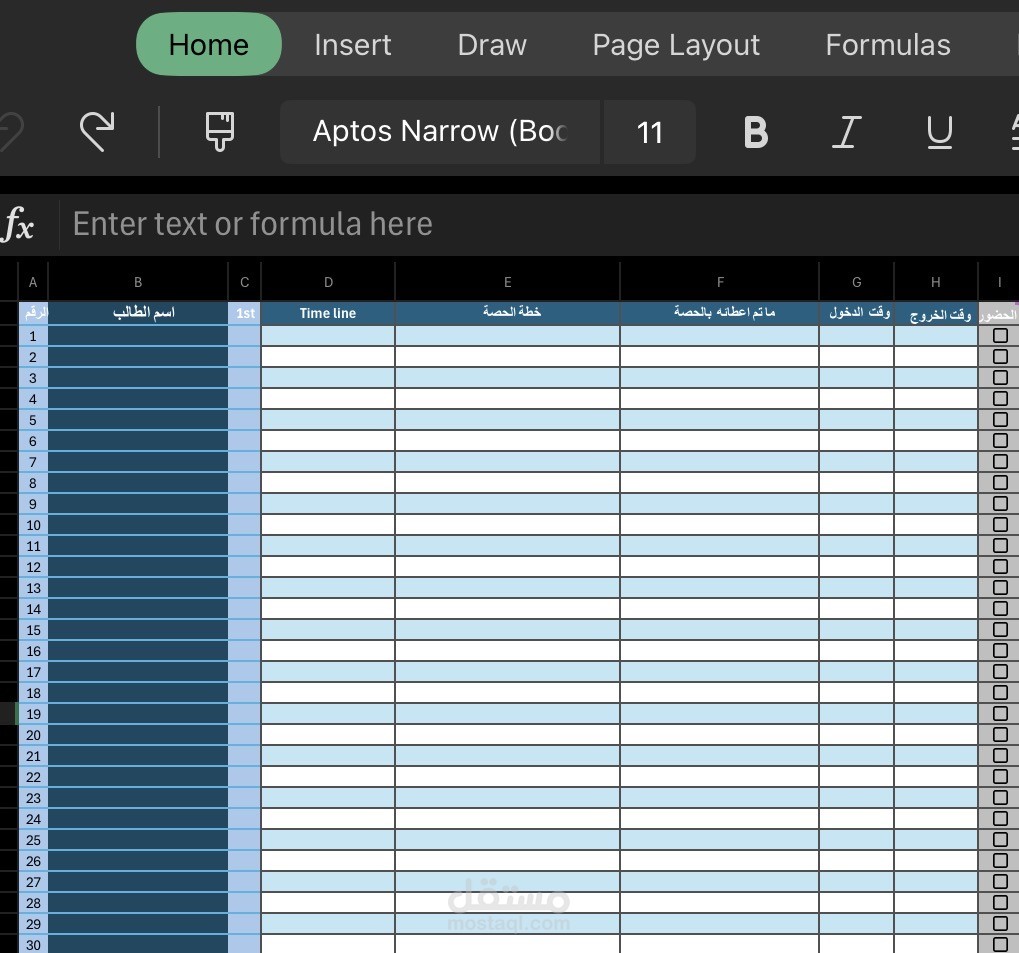Toggle Bold formatting
The height and width of the screenshot is (953, 1019).
(755, 133)
